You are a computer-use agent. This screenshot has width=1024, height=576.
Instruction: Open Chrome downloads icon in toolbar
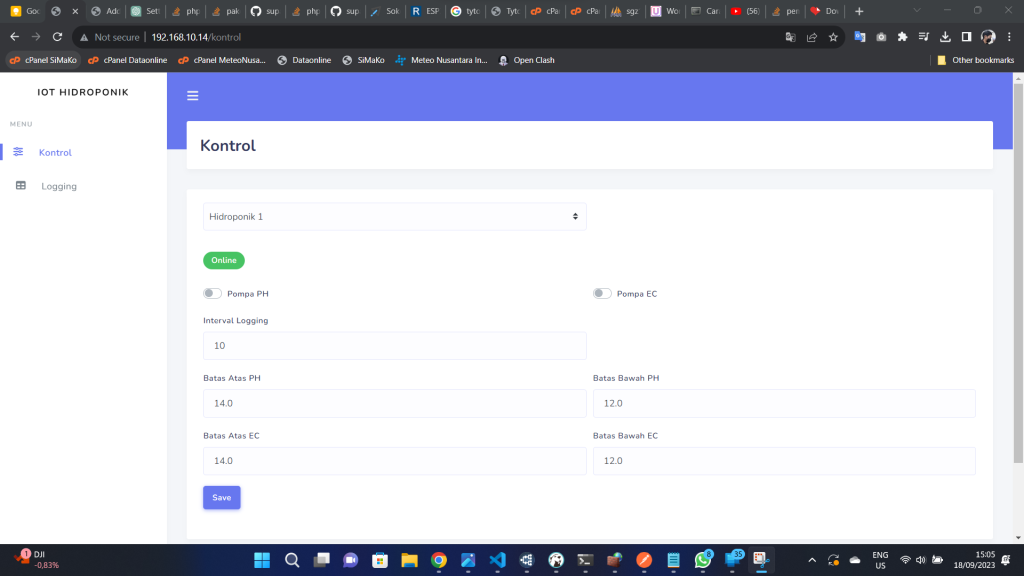click(944, 37)
